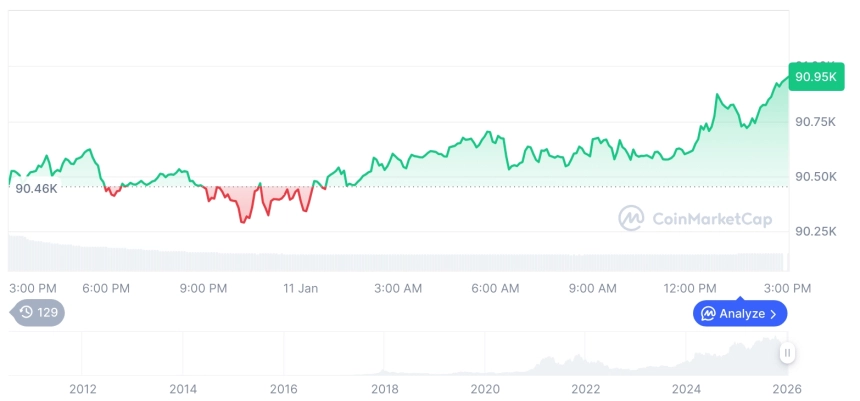
Task: Click 2024 on the overview timeline
Action: [686, 388]
